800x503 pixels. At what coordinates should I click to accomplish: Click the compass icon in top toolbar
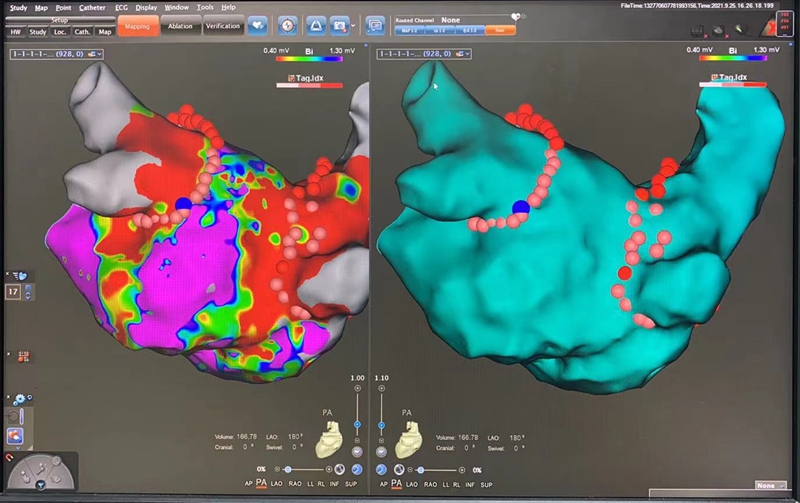point(287,23)
